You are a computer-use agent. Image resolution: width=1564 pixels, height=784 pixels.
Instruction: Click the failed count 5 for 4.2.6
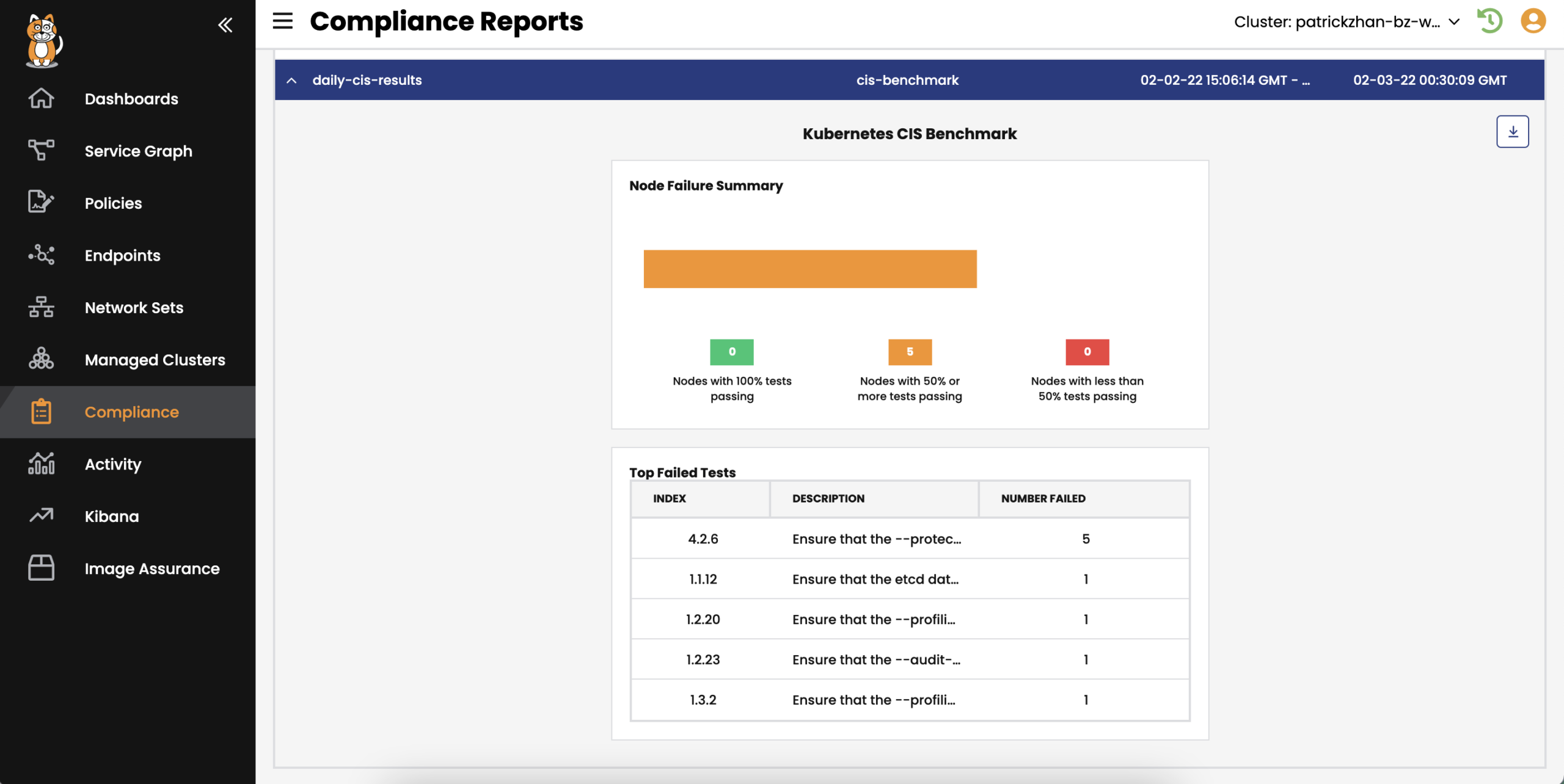pos(1086,539)
